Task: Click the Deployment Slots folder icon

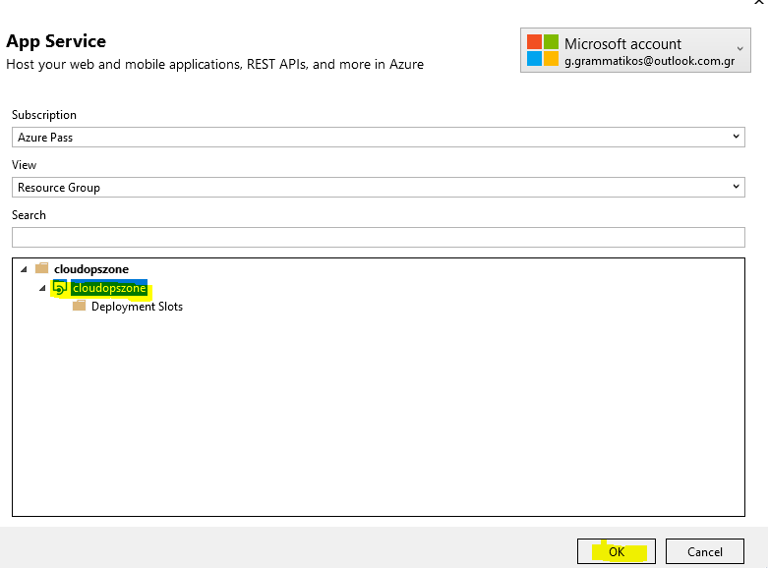Action: tap(79, 306)
